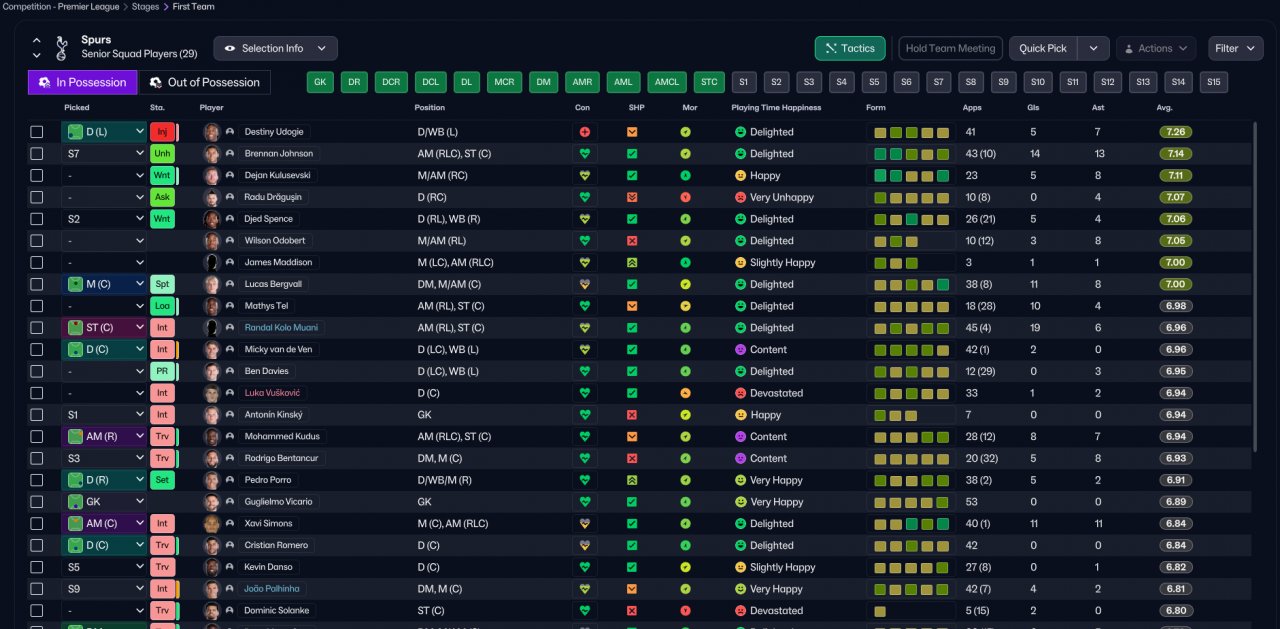Image resolution: width=1280 pixels, height=629 pixels.
Task: Open Randal Kolo Muani's player link
Action: [283, 328]
